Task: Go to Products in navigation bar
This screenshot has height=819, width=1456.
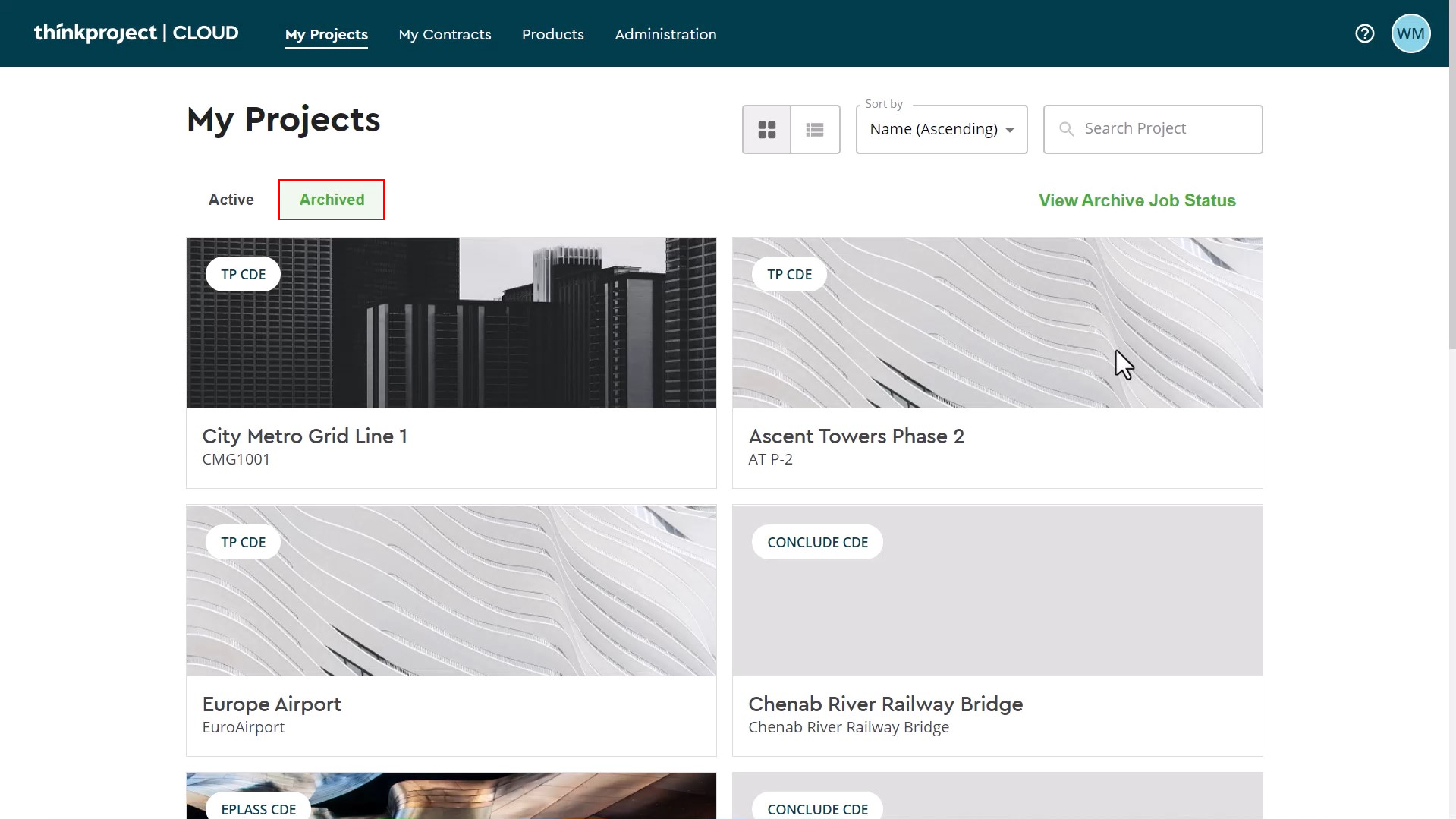Action: click(x=552, y=34)
